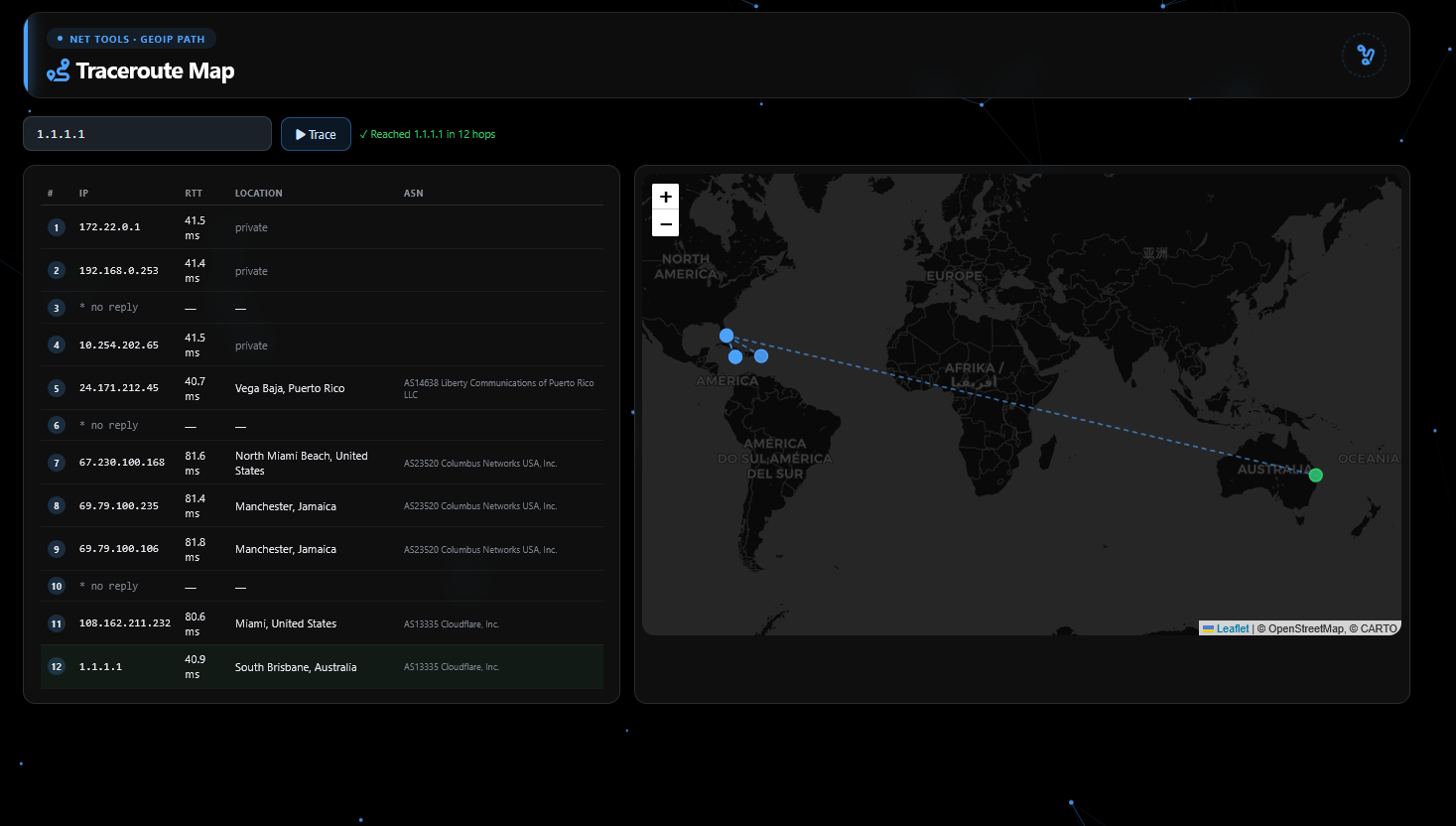Click IP 69.79.100.235 in the table
Viewport: 1456px width, 826px height.
[x=118, y=506]
